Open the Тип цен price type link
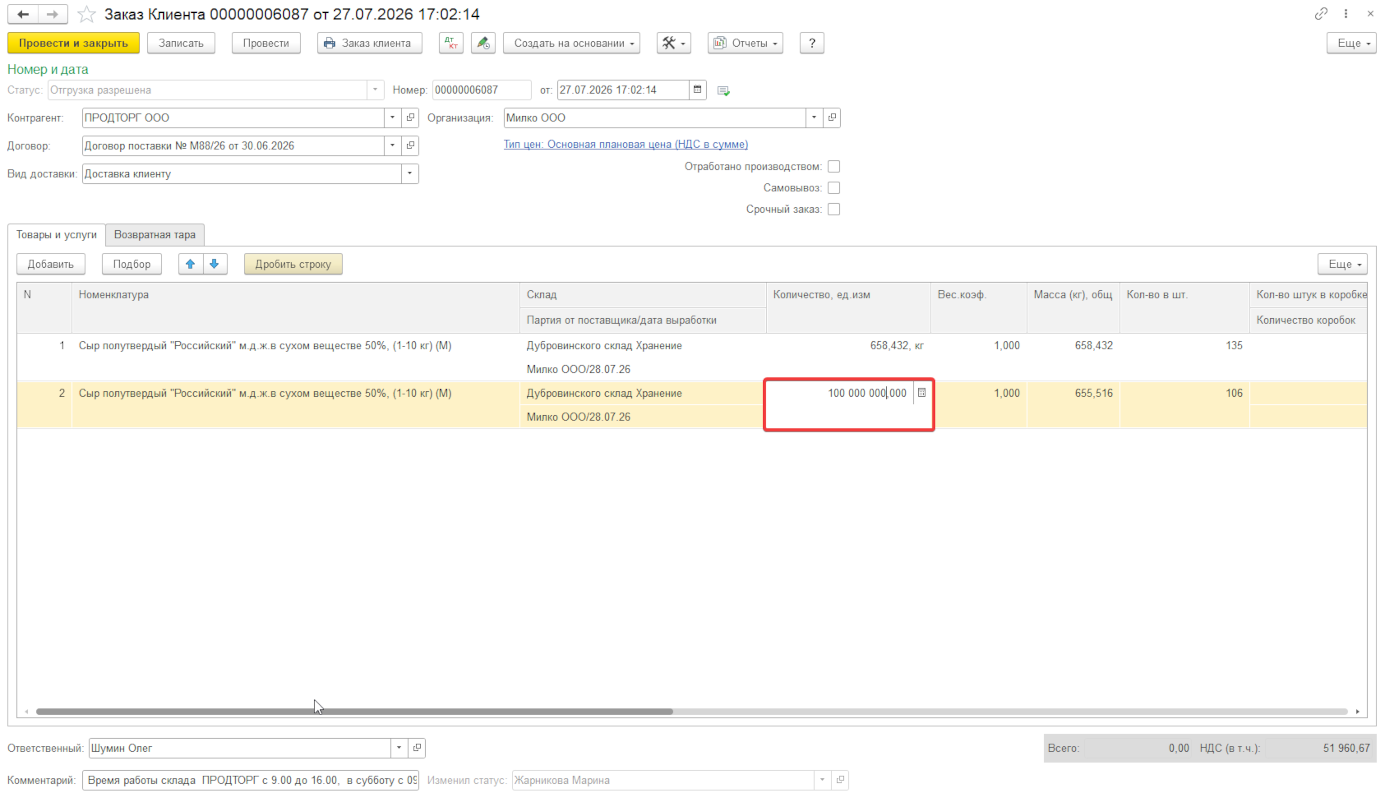This screenshot has width=1385, height=793. (x=626, y=145)
